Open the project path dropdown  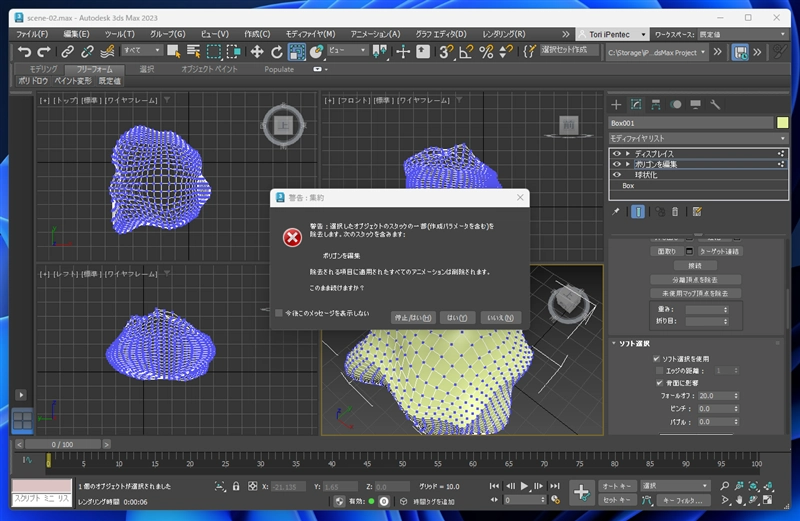(657, 52)
